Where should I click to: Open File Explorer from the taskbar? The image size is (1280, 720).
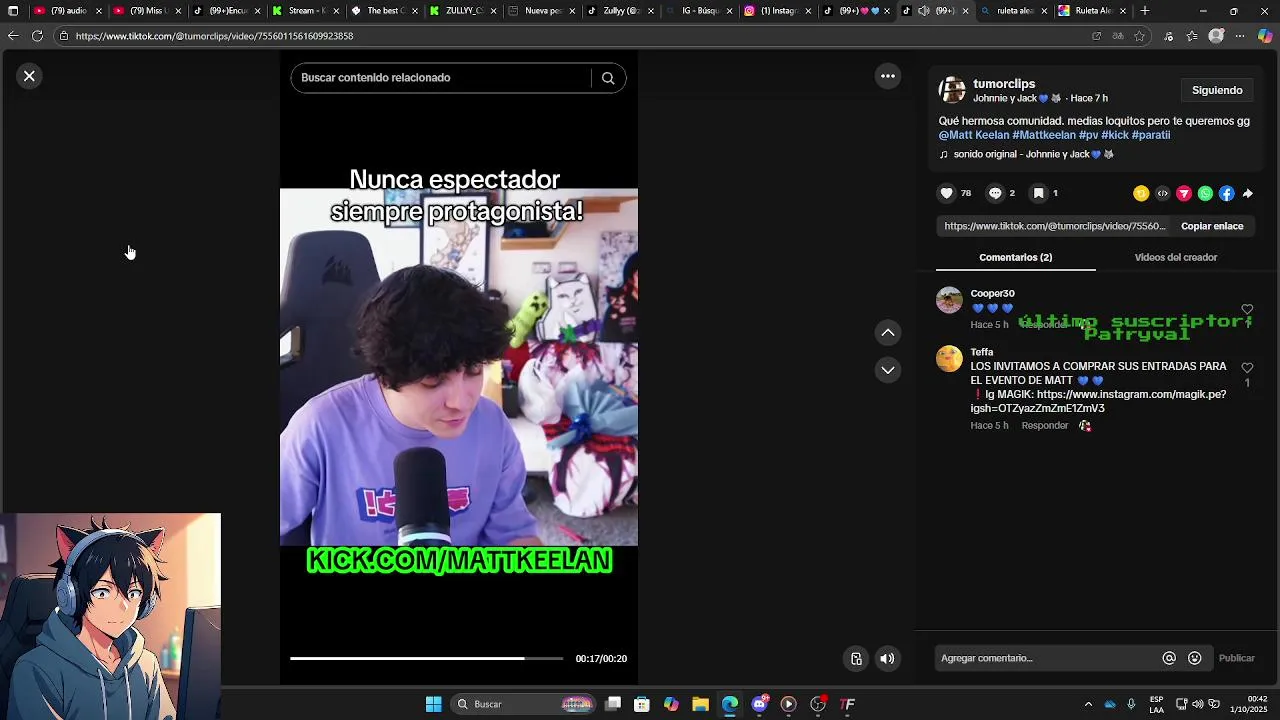point(700,704)
